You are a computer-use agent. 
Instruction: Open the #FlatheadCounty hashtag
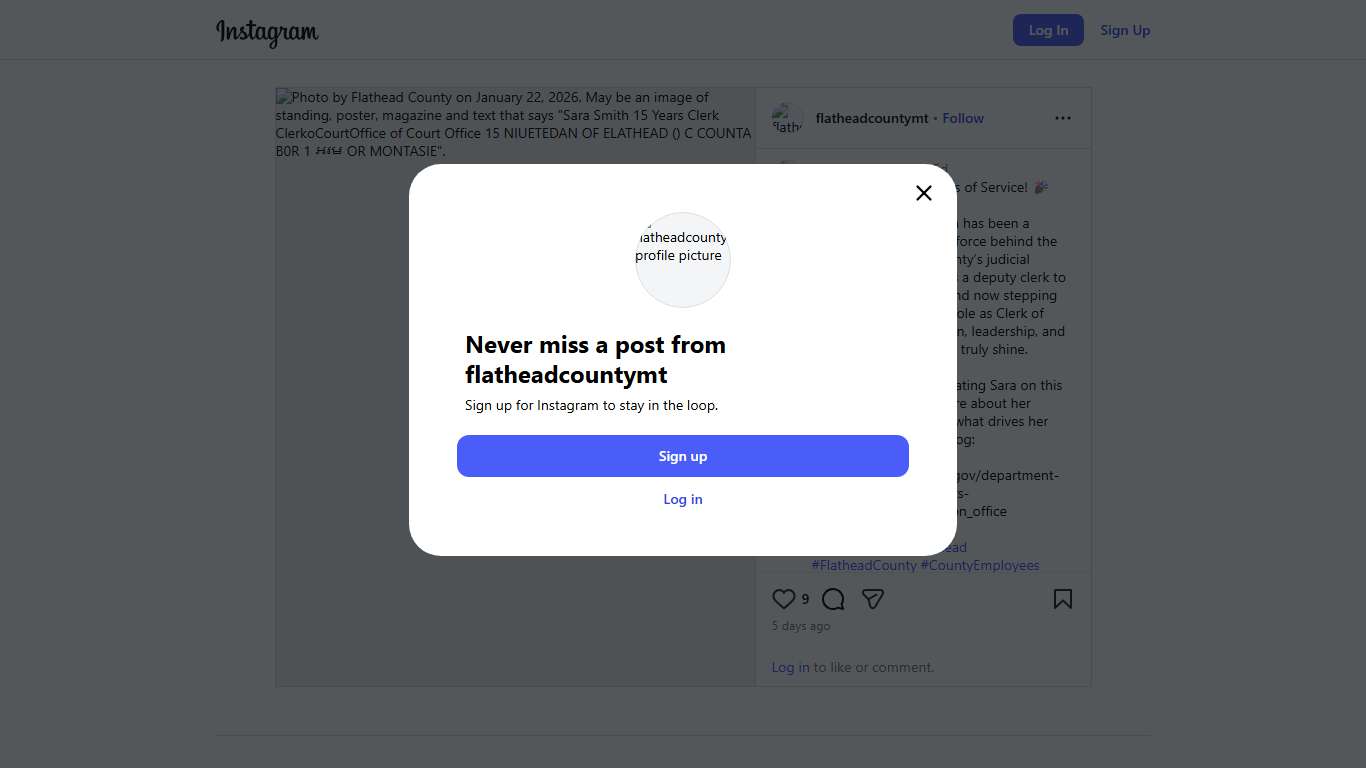pyautogui.click(x=864, y=565)
